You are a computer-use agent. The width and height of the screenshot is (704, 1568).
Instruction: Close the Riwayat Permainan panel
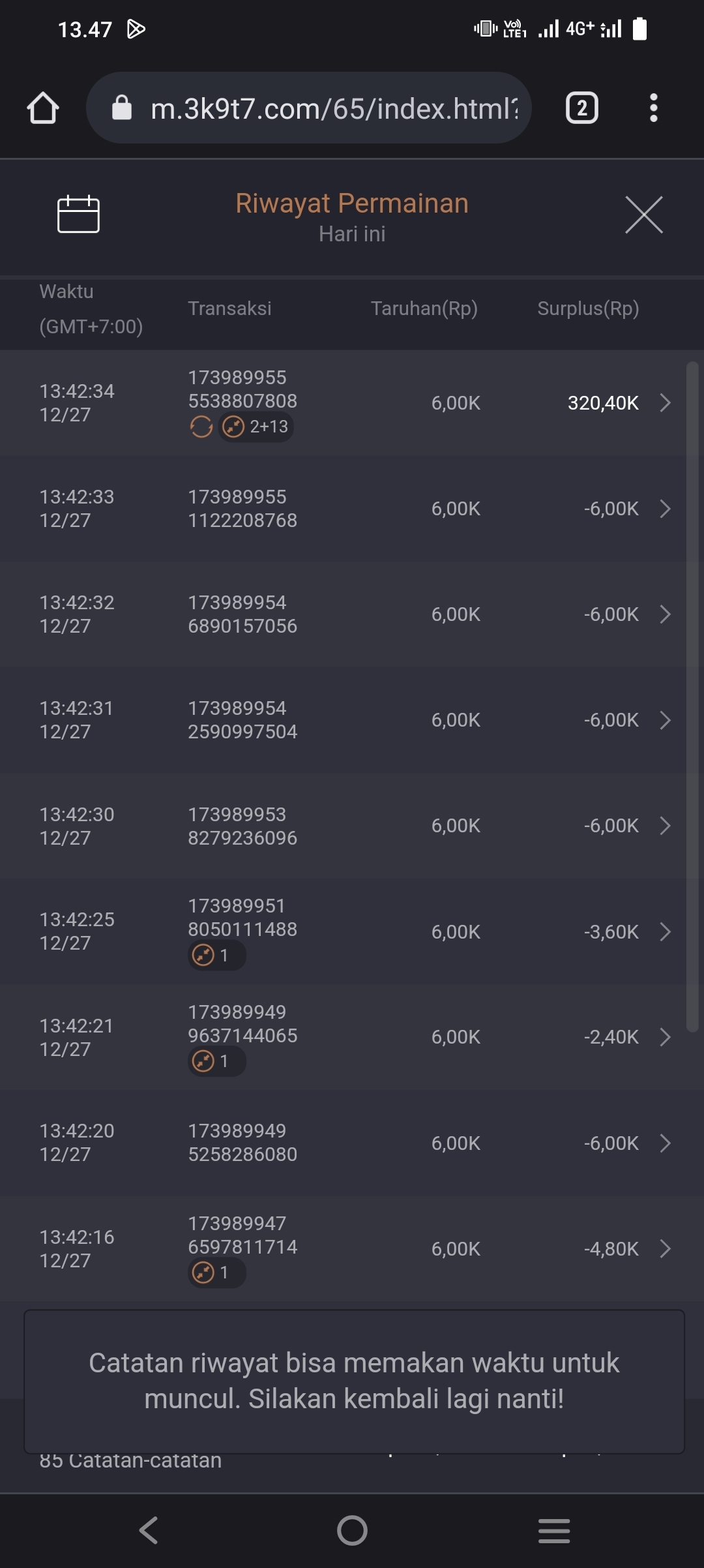pyautogui.click(x=643, y=215)
